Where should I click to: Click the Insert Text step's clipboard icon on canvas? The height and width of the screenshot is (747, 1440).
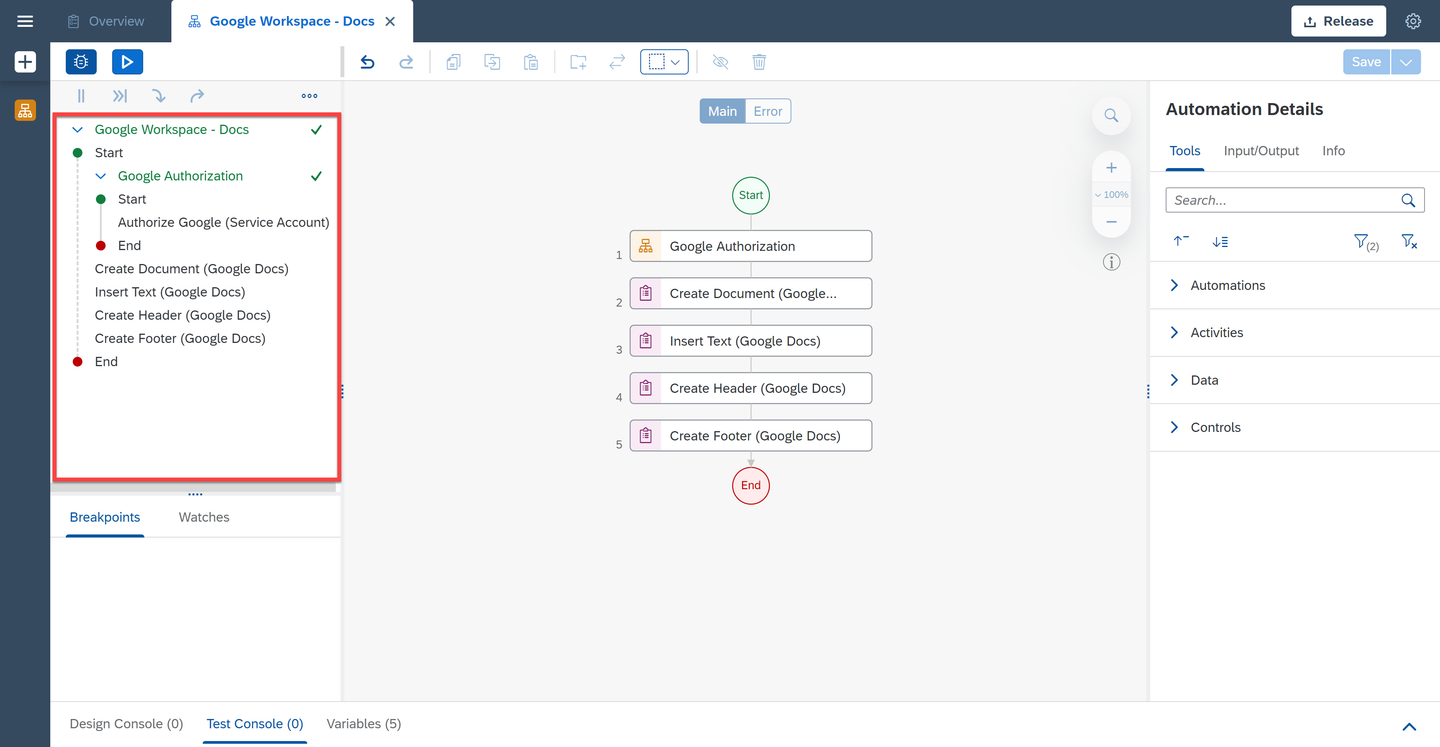(646, 341)
